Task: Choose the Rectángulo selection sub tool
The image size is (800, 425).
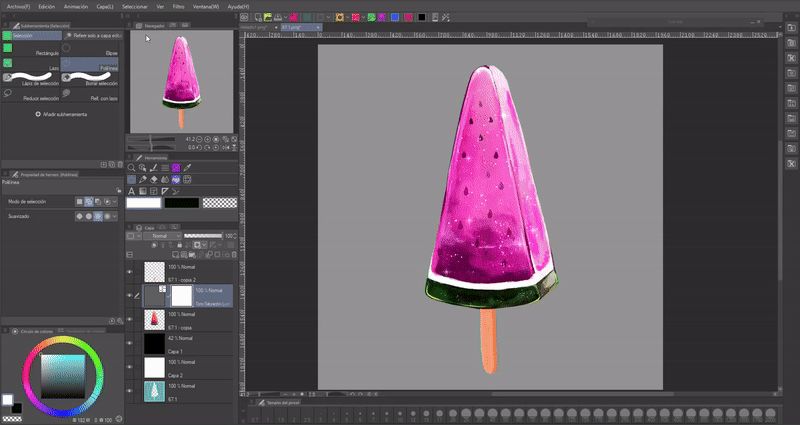Action: click(x=30, y=47)
